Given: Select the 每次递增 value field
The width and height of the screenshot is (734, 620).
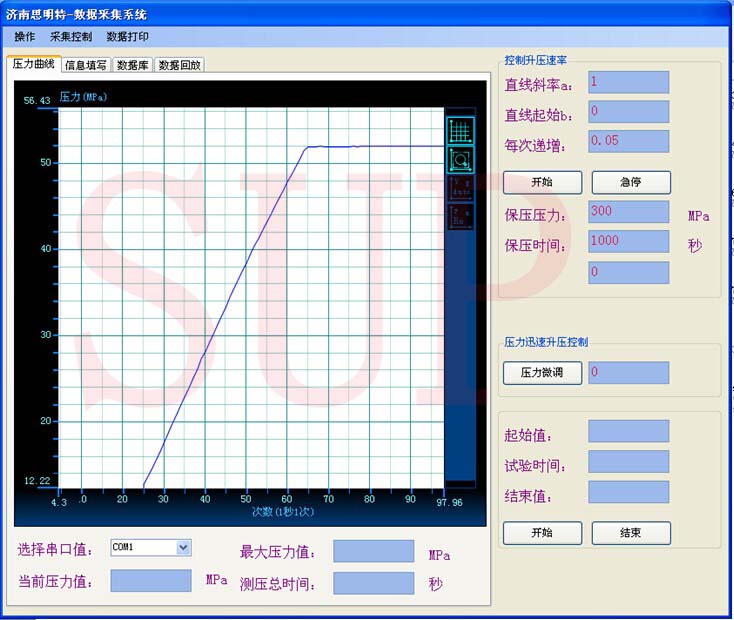Looking at the screenshot, I should pyautogui.click(x=628, y=141).
